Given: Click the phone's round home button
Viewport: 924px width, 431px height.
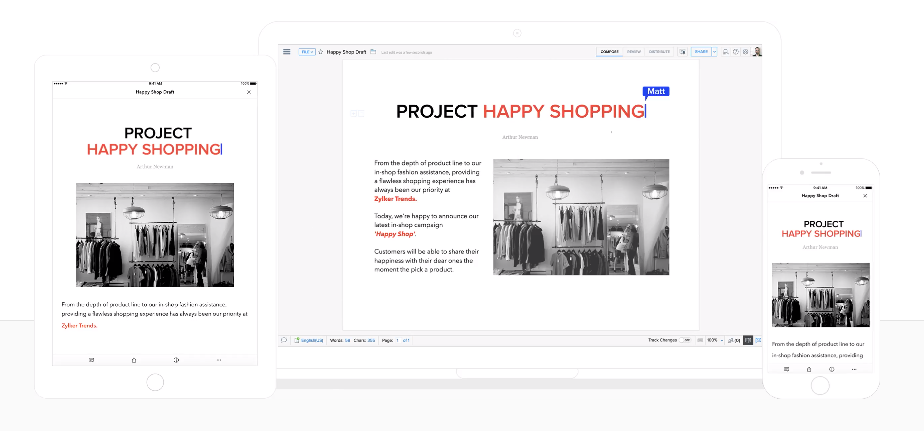Looking at the screenshot, I should 820,385.
